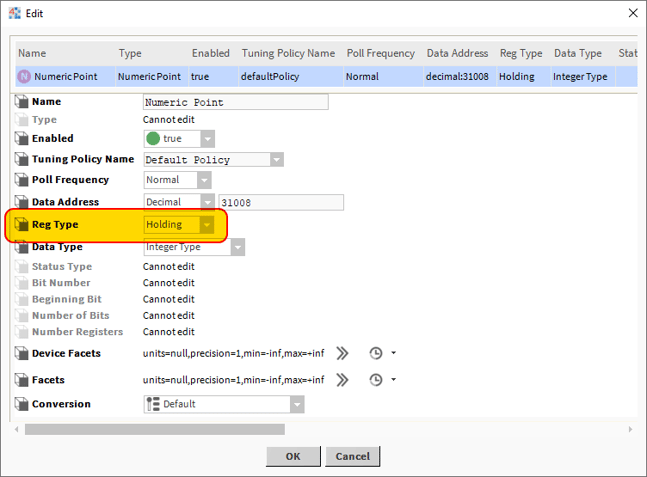Confirm changes with the OK button

tap(293, 456)
